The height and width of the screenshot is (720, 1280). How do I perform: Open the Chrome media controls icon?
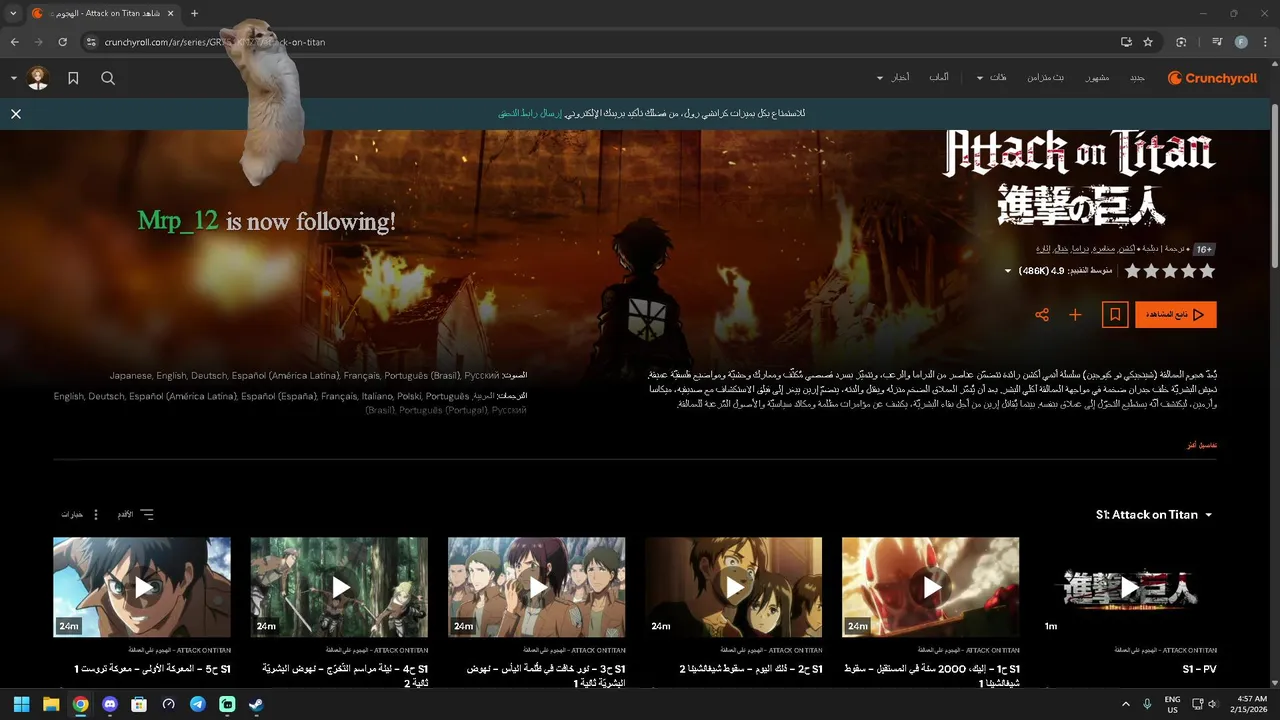click(x=1217, y=42)
